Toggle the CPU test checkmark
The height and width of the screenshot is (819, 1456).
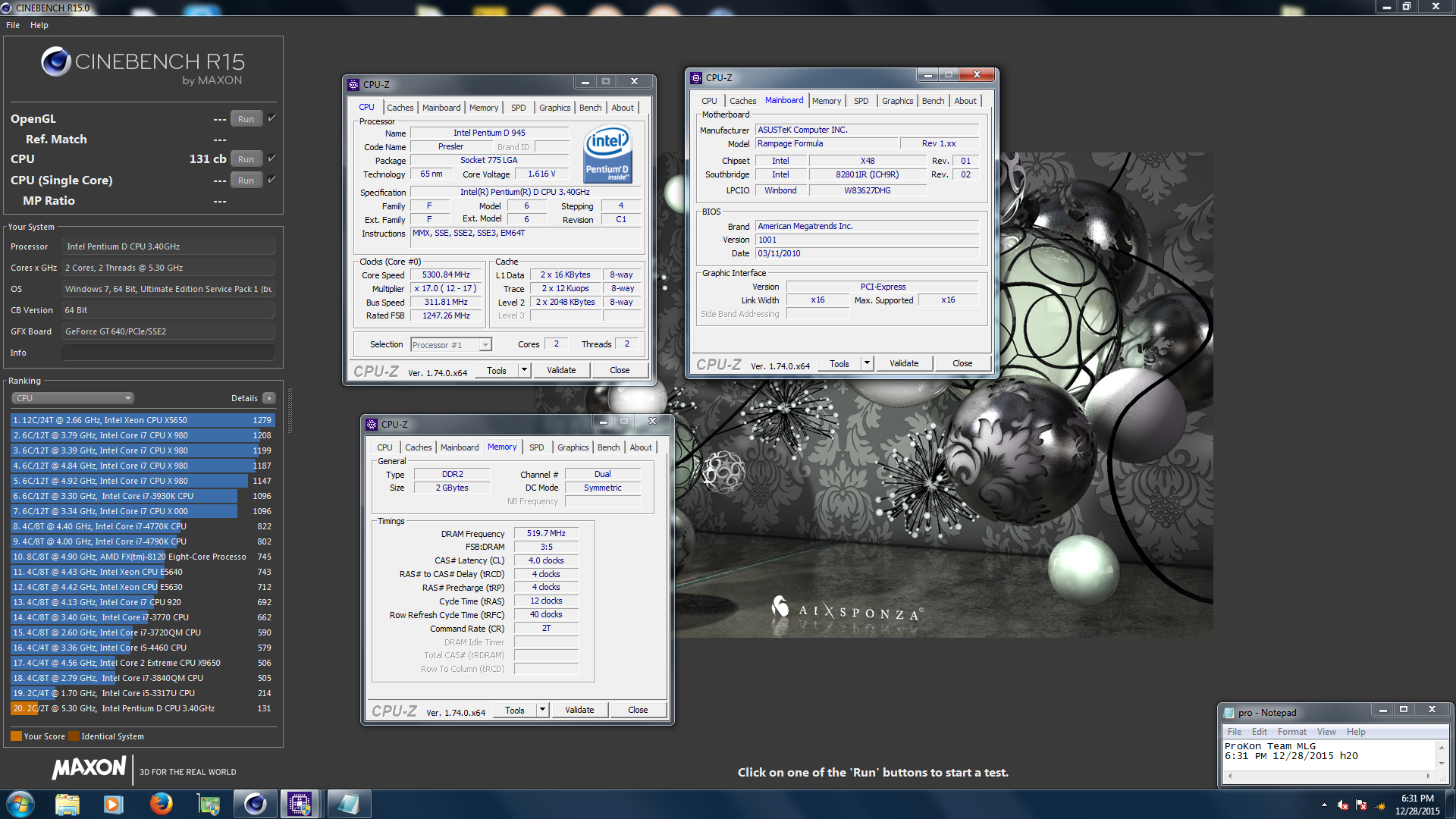pyautogui.click(x=271, y=158)
